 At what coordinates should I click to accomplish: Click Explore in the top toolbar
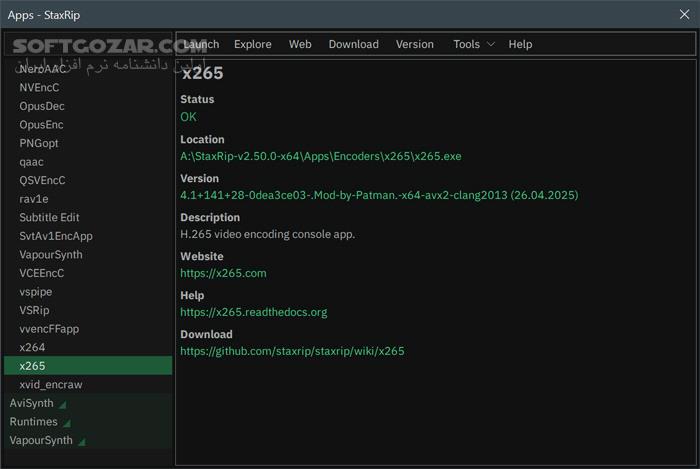[252, 44]
